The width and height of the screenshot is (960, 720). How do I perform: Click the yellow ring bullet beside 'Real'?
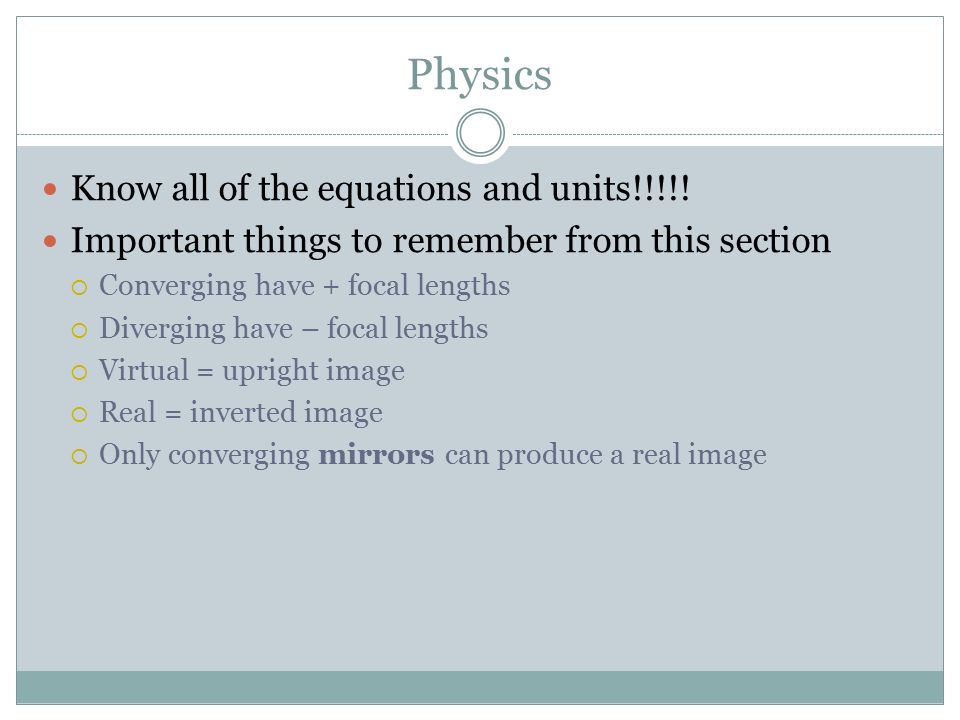click(x=80, y=414)
